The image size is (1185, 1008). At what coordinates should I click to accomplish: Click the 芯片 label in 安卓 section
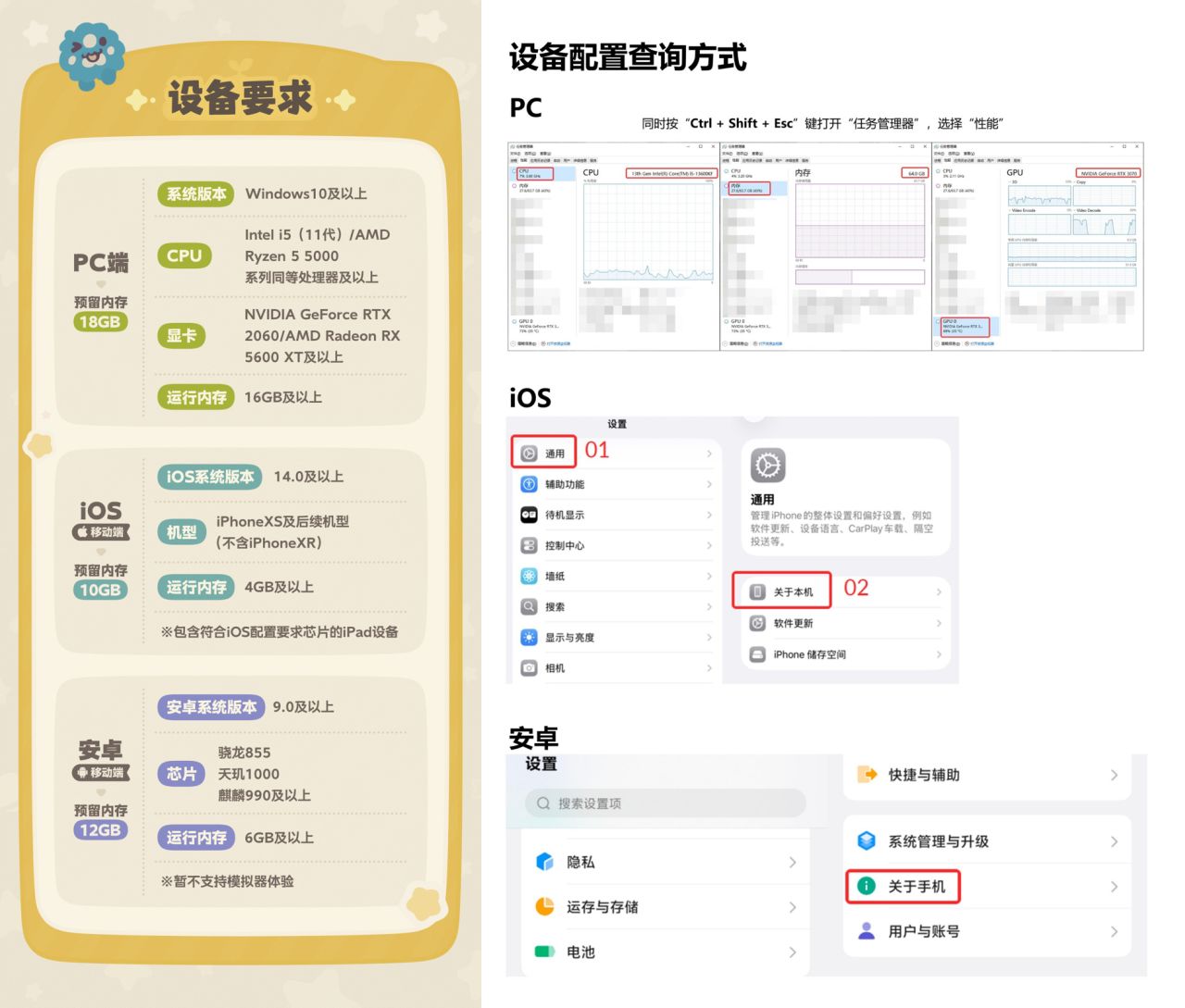(181, 774)
